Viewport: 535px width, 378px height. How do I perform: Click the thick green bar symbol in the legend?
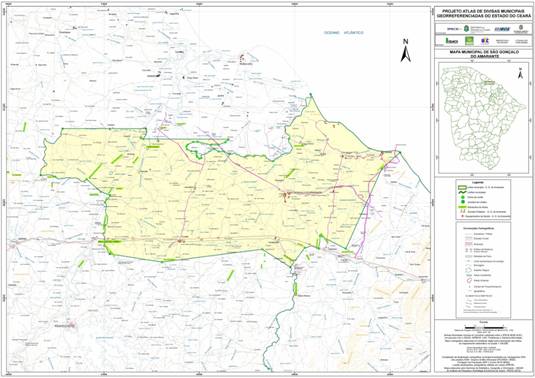pyautogui.click(x=462, y=207)
